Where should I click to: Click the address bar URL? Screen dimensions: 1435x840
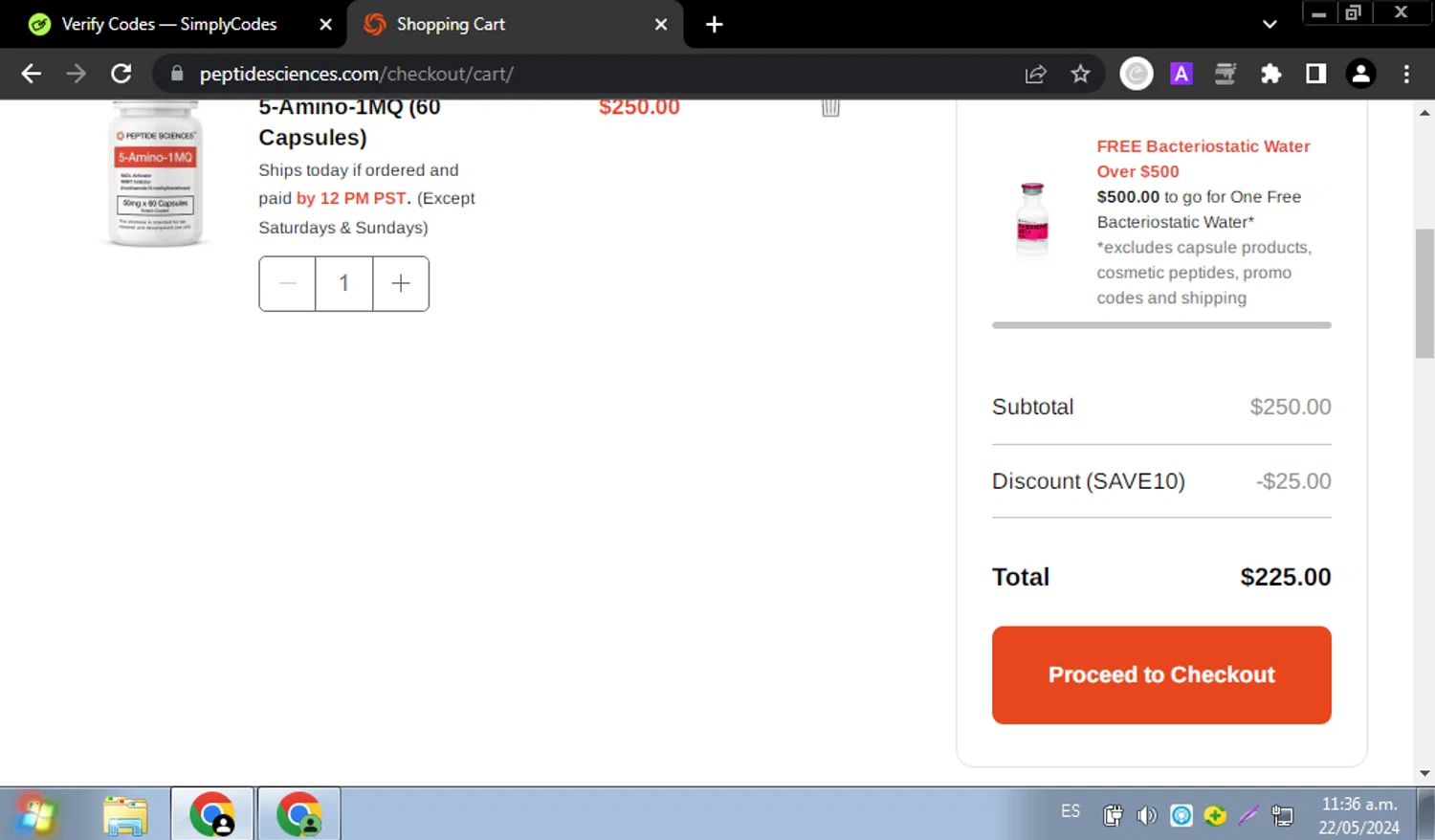356,74
